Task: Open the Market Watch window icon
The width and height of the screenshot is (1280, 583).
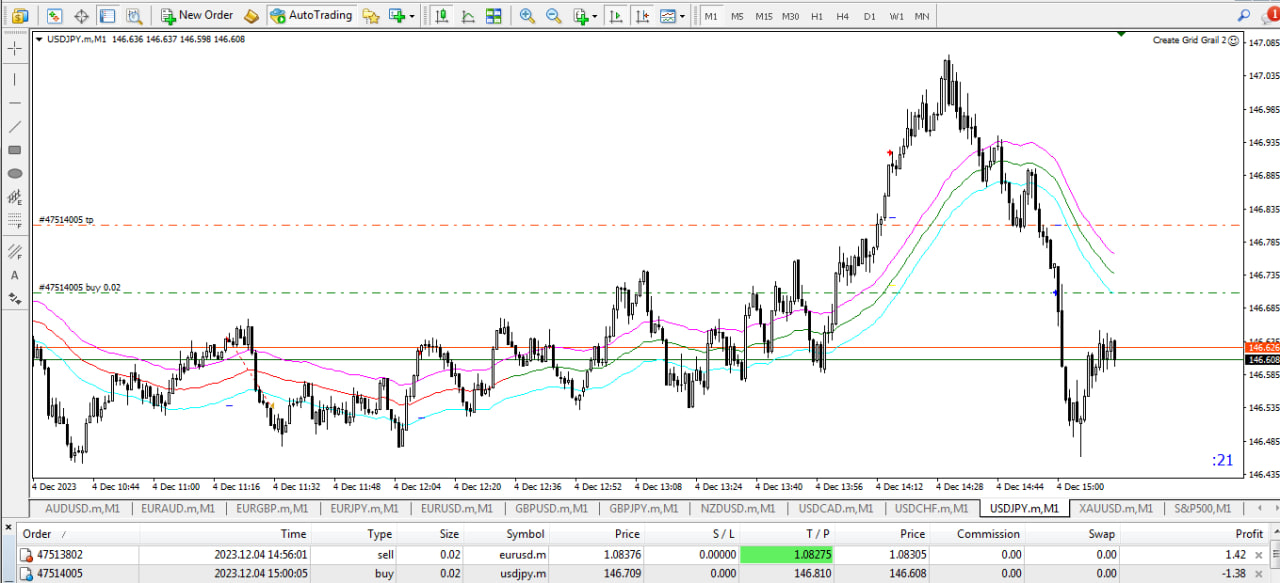Action: (x=55, y=15)
